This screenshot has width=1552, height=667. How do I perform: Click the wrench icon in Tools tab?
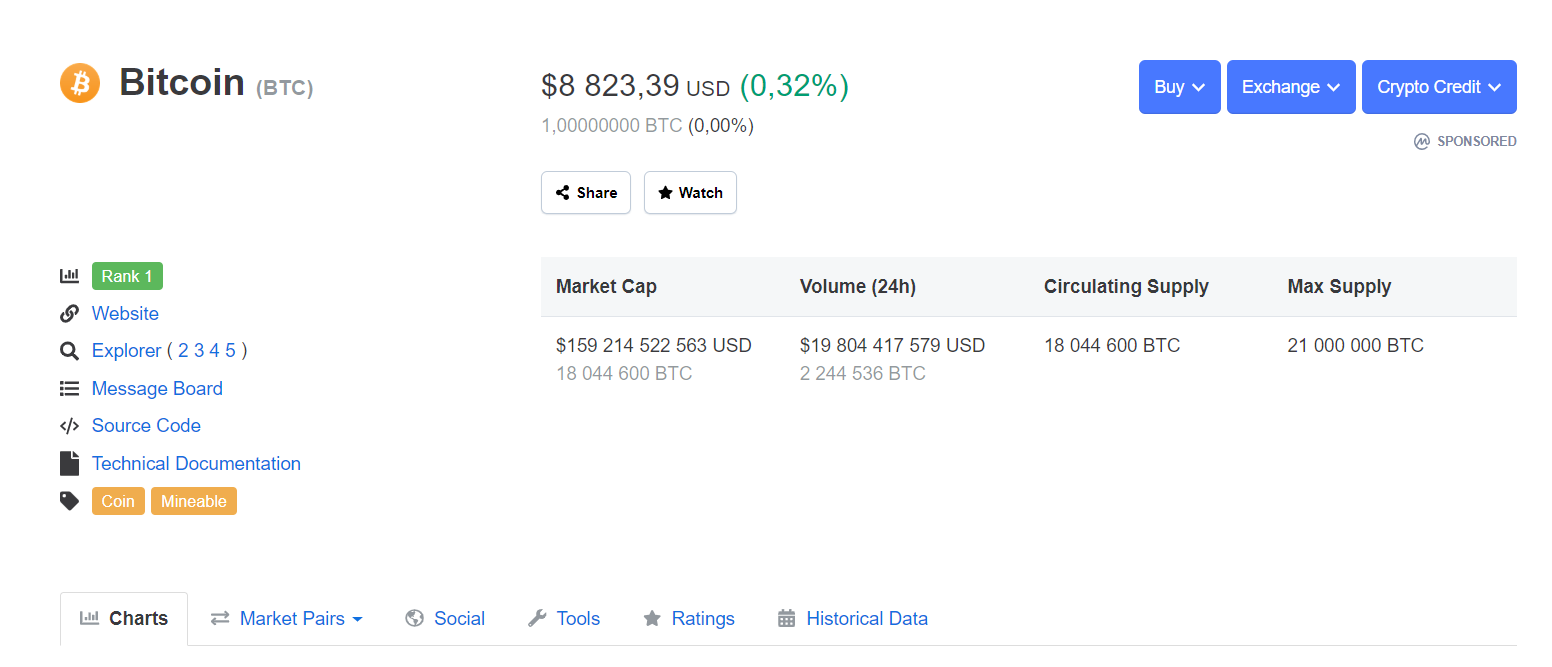(537, 618)
